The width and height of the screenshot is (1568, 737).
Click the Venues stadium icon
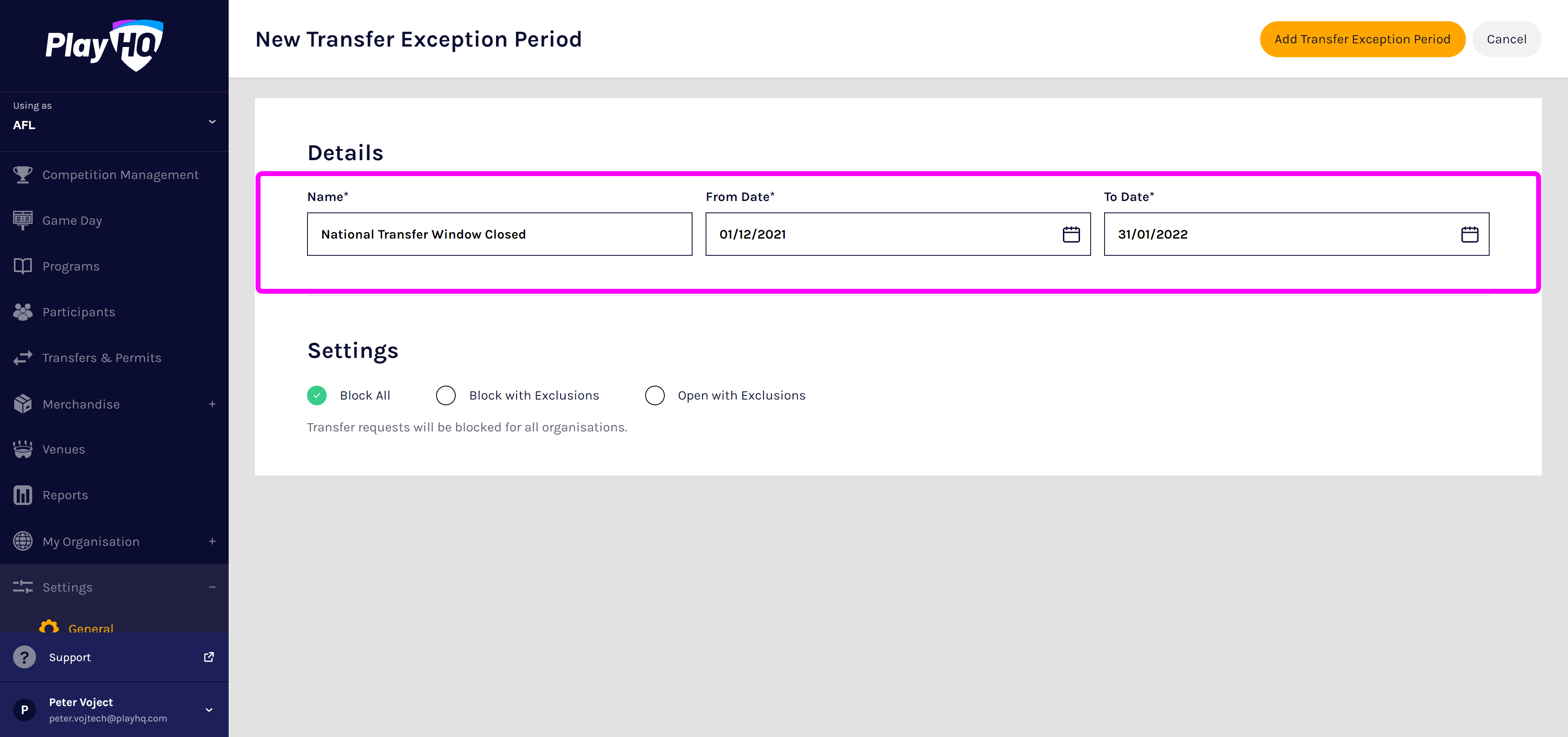(x=22, y=449)
